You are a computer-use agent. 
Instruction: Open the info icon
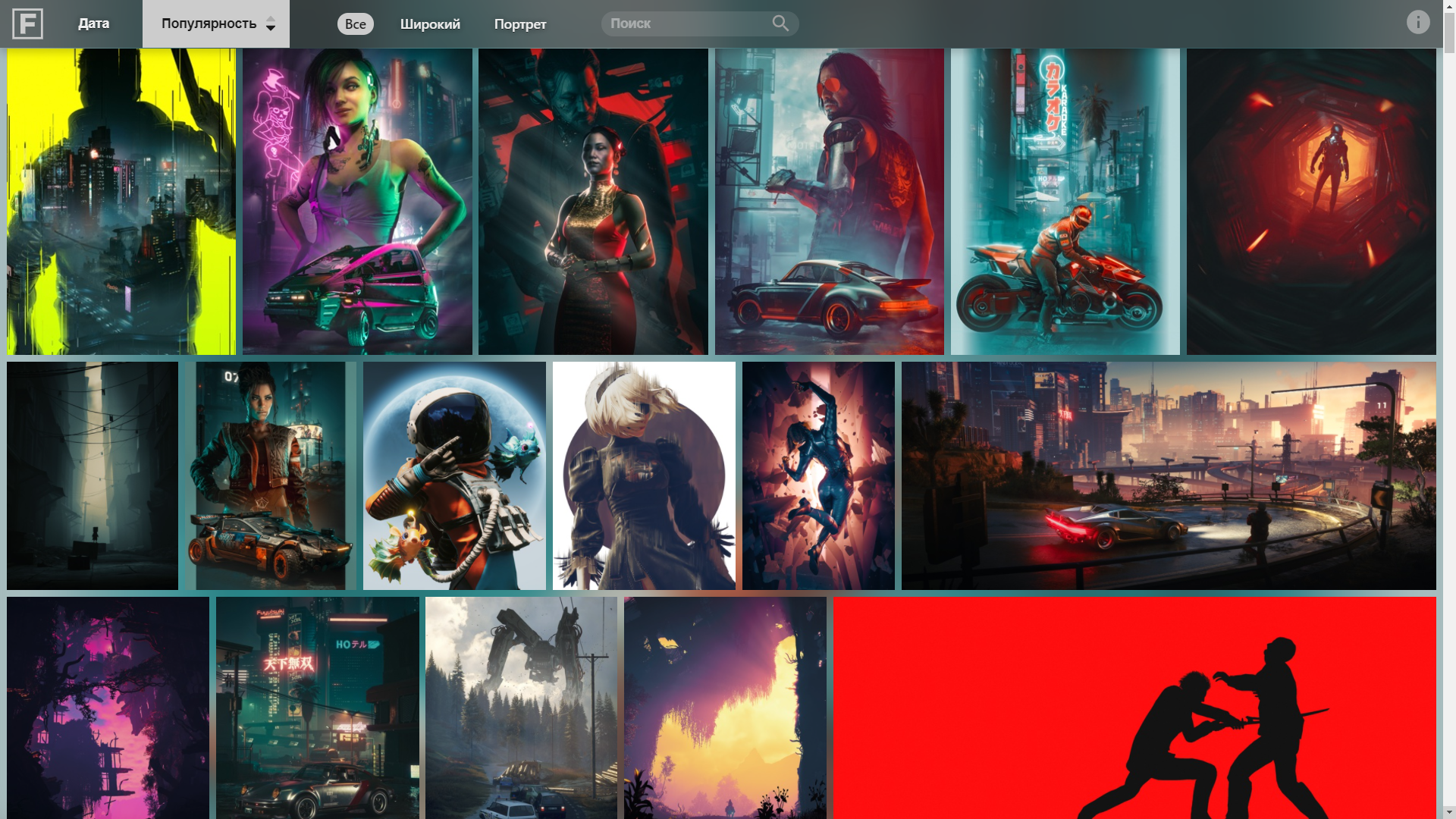tap(1418, 22)
